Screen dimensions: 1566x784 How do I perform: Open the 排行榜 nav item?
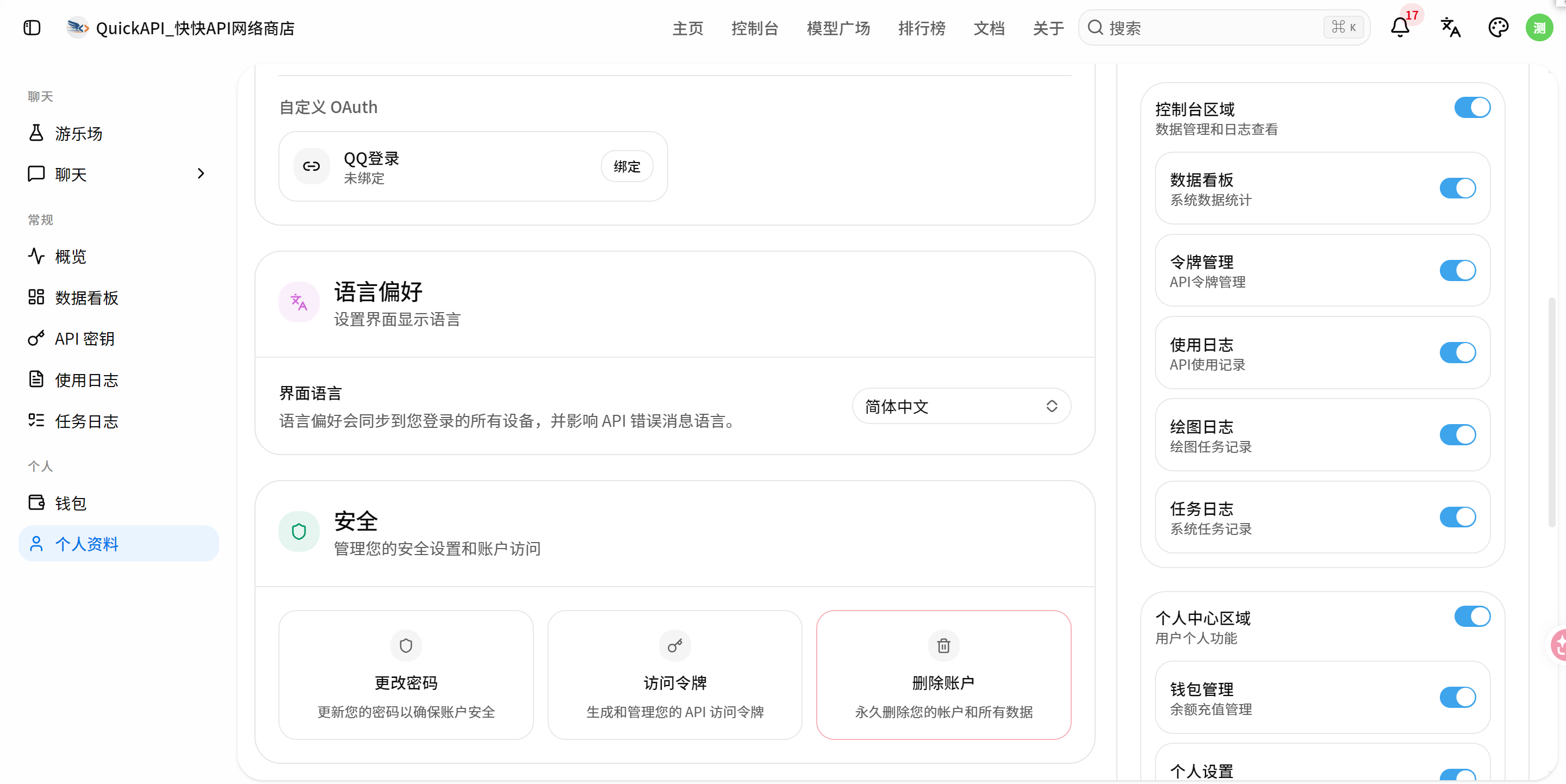click(922, 28)
